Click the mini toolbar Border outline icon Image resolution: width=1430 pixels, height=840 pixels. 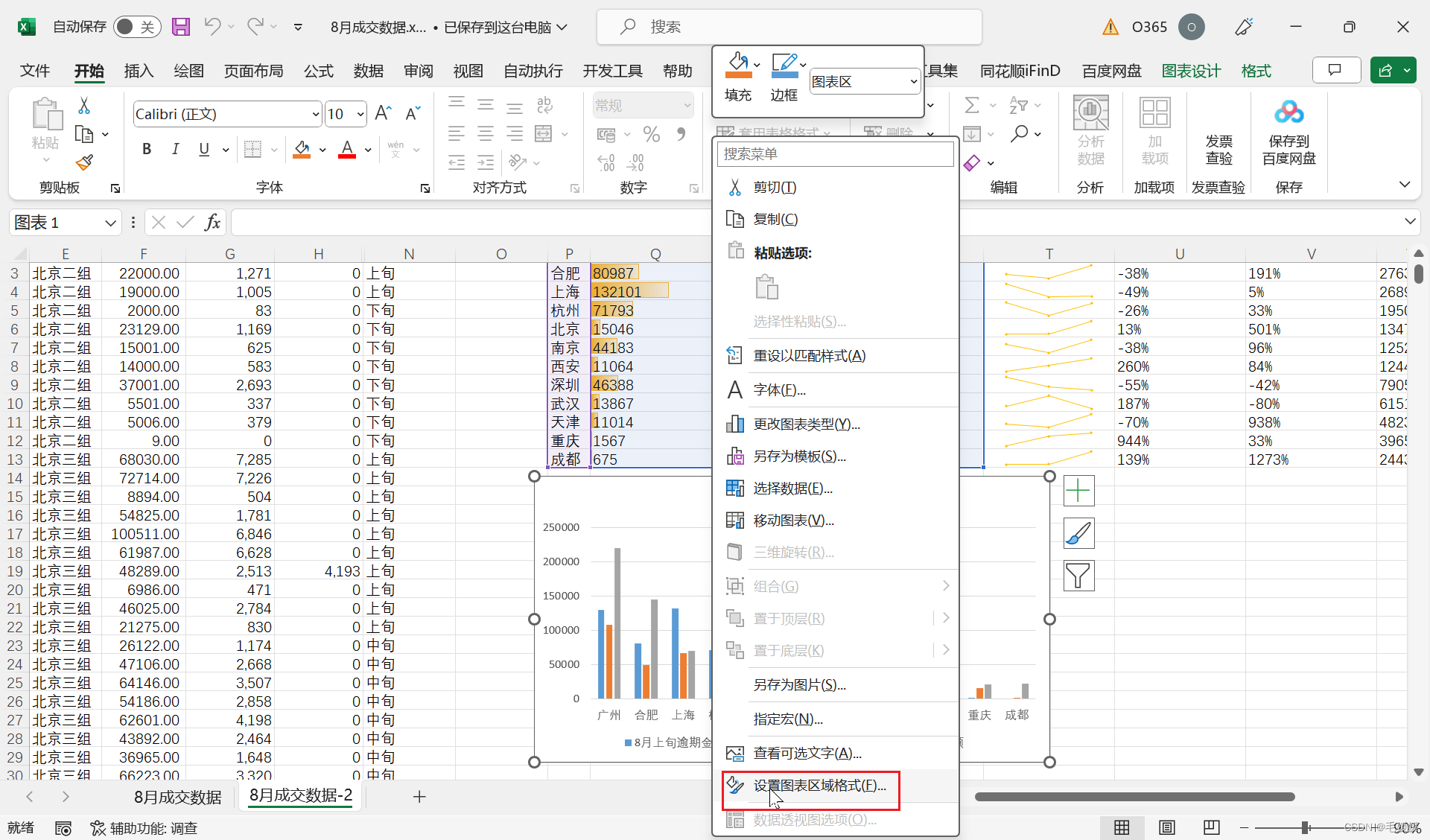[784, 66]
